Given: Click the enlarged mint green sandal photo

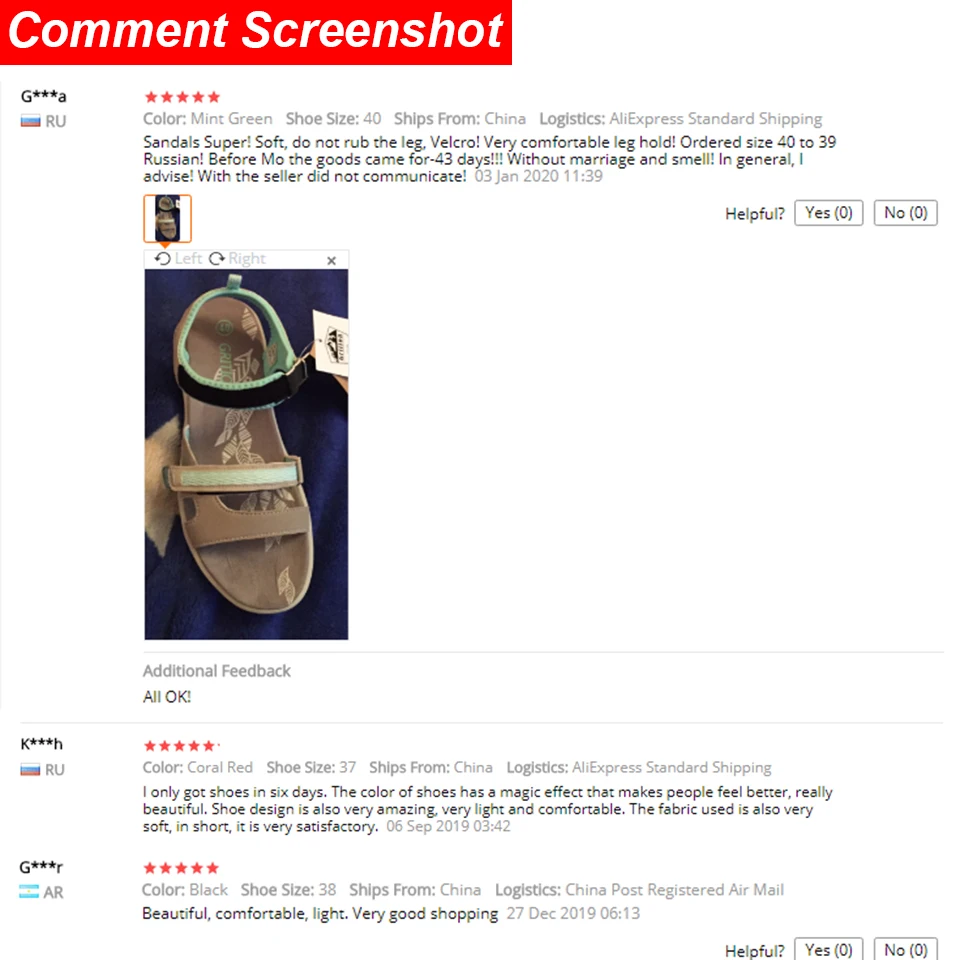Looking at the screenshot, I should pos(246,454).
